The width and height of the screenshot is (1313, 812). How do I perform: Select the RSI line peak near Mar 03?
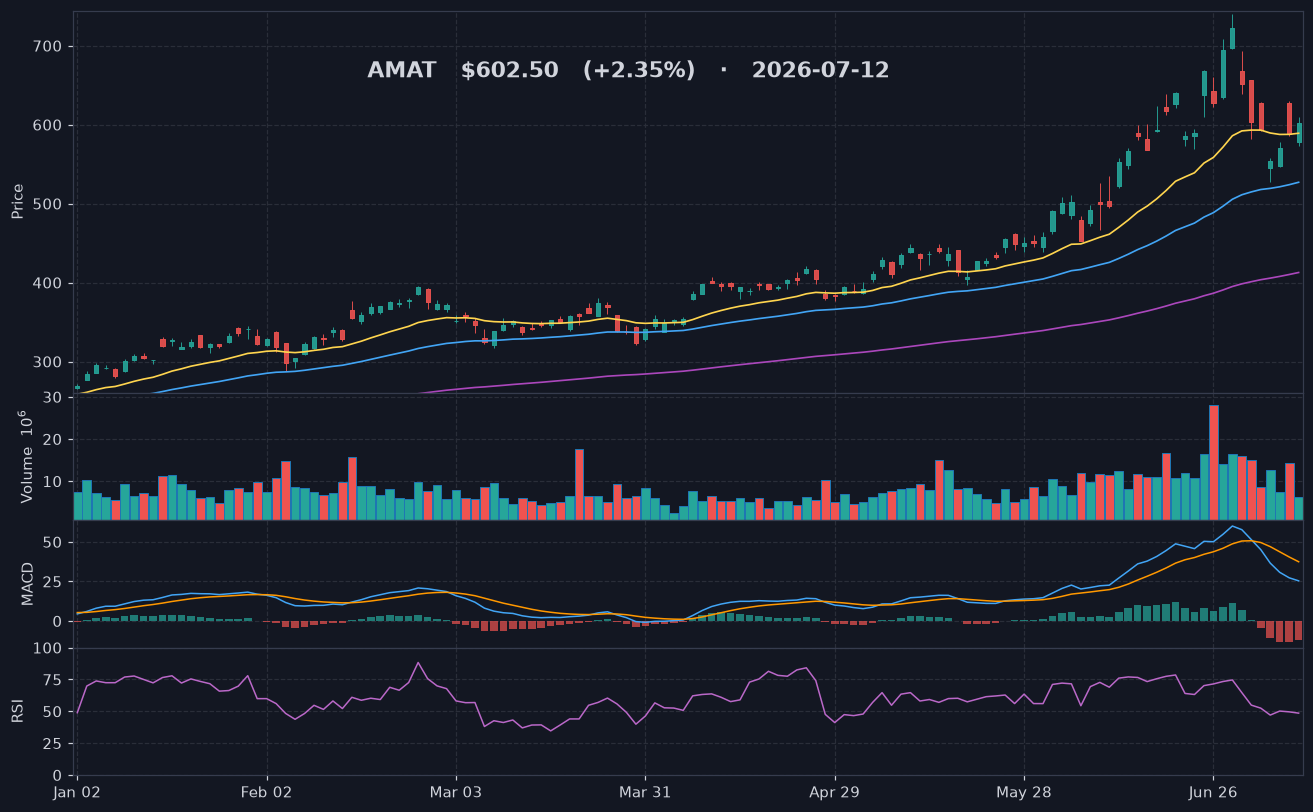click(418, 663)
